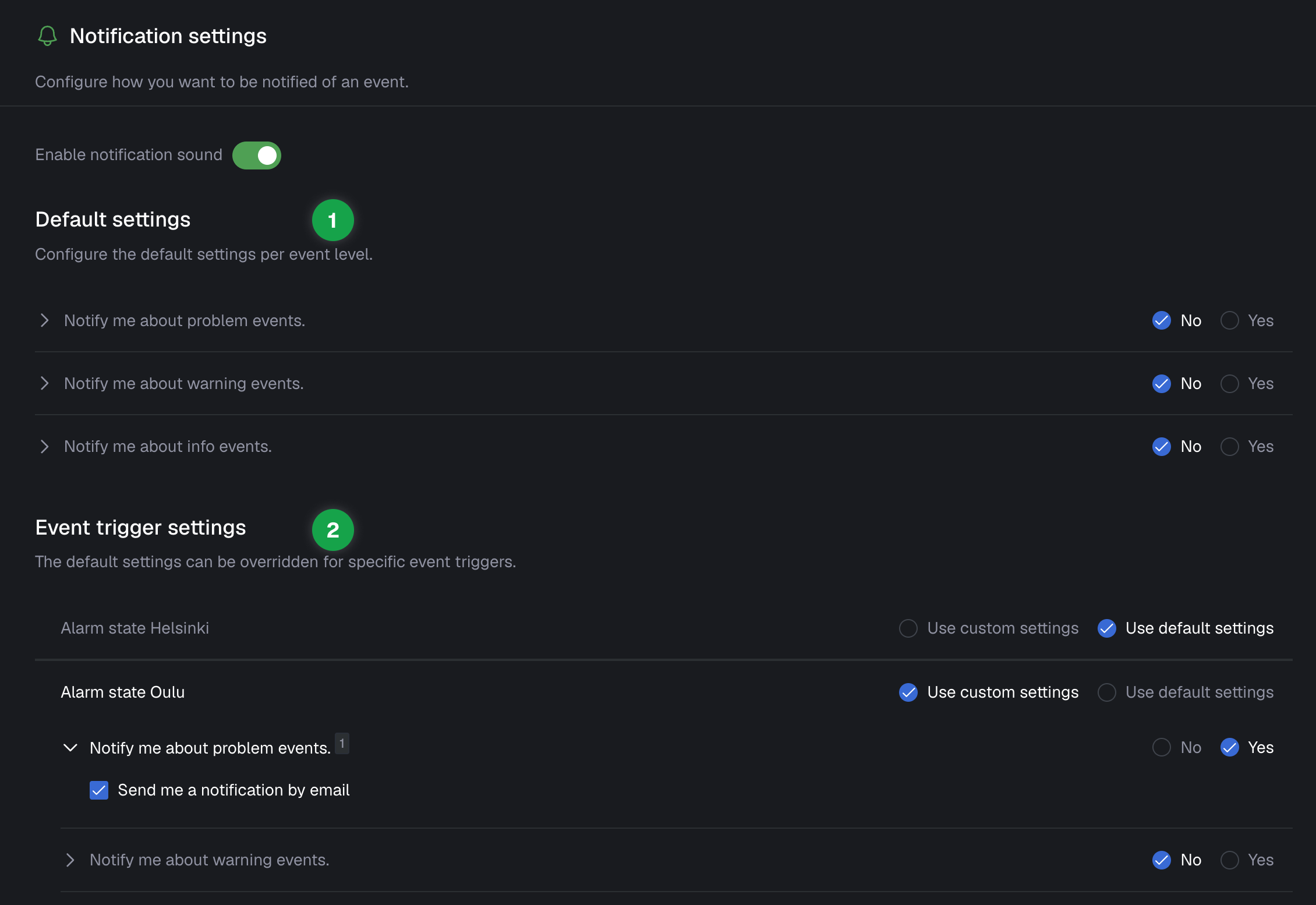Click the Alarm state Helsinki label
Viewport: 1316px width, 905px height.
[135, 628]
